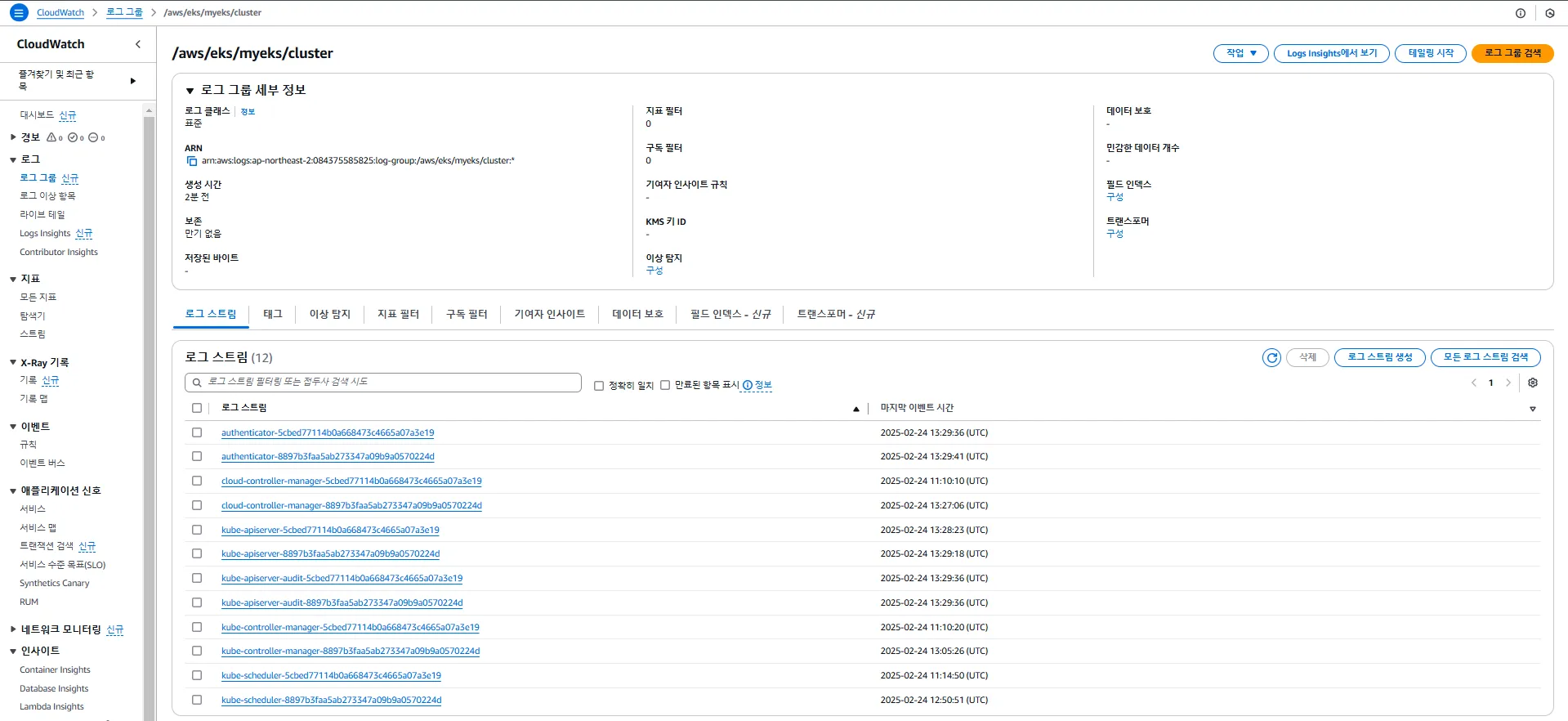Switch to the 태그 tab
This screenshot has width=1568, height=721.
[273, 314]
